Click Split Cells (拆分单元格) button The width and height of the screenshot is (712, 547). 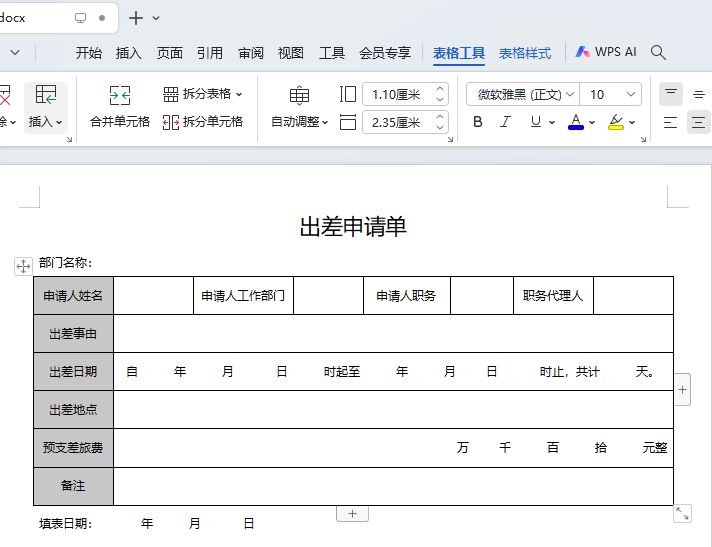[203, 122]
